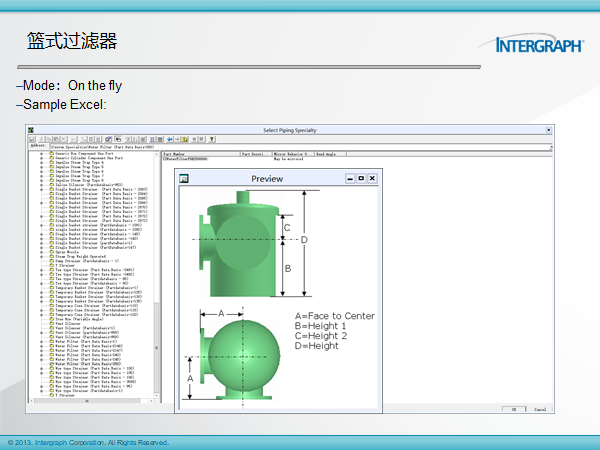Select Impulse Steam Trap Type 8 folder

coord(77,180)
